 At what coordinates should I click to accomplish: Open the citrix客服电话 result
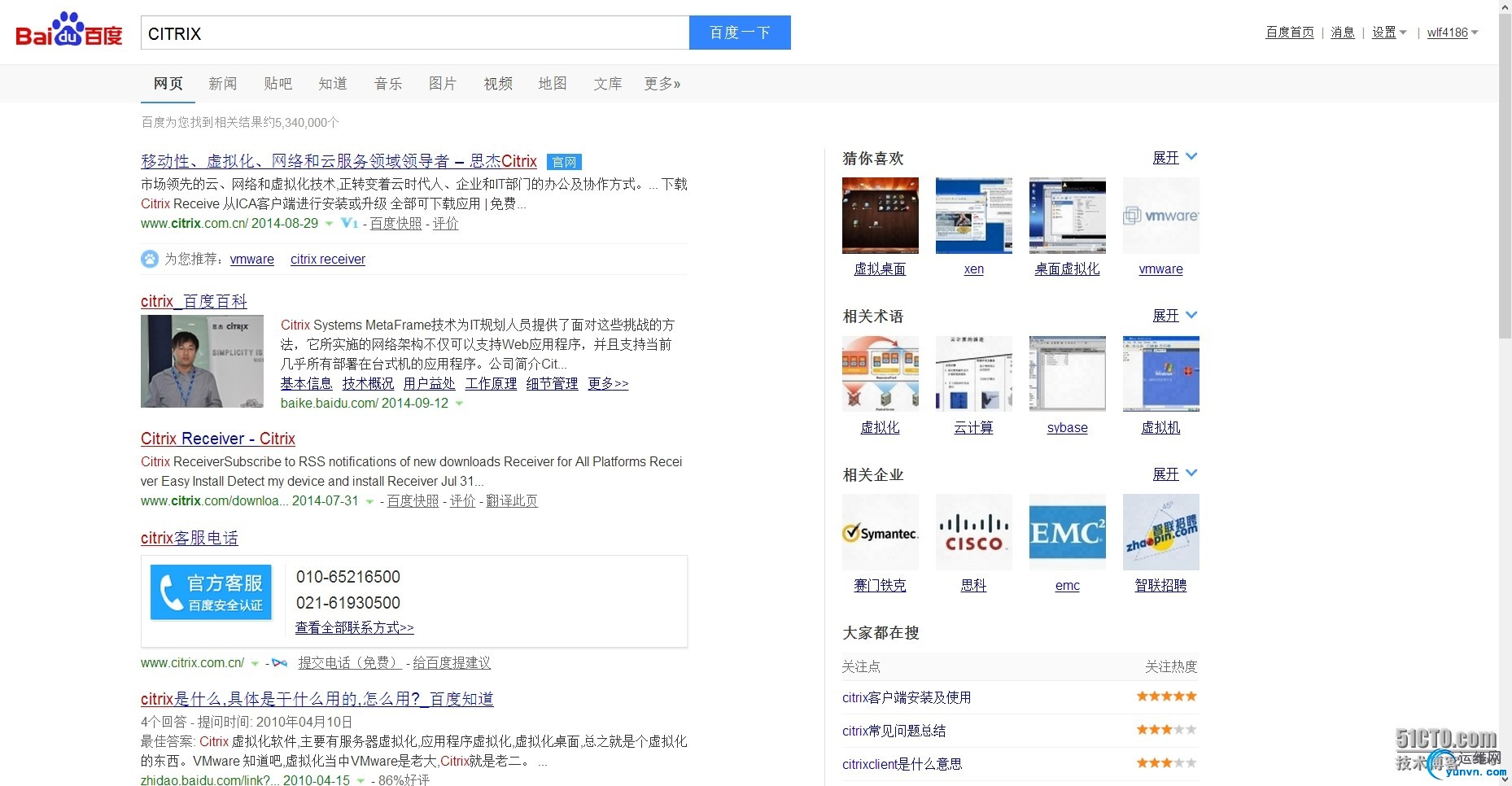(190, 538)
